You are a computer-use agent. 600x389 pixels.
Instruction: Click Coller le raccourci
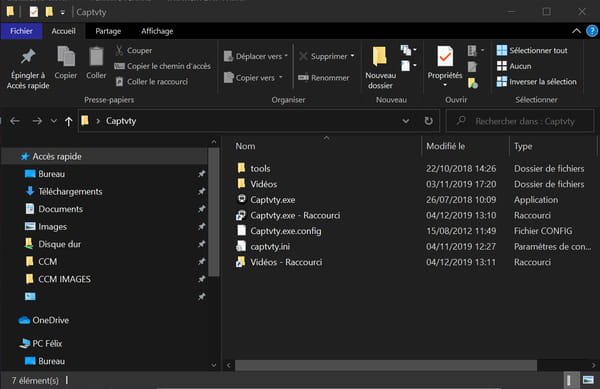152,81
